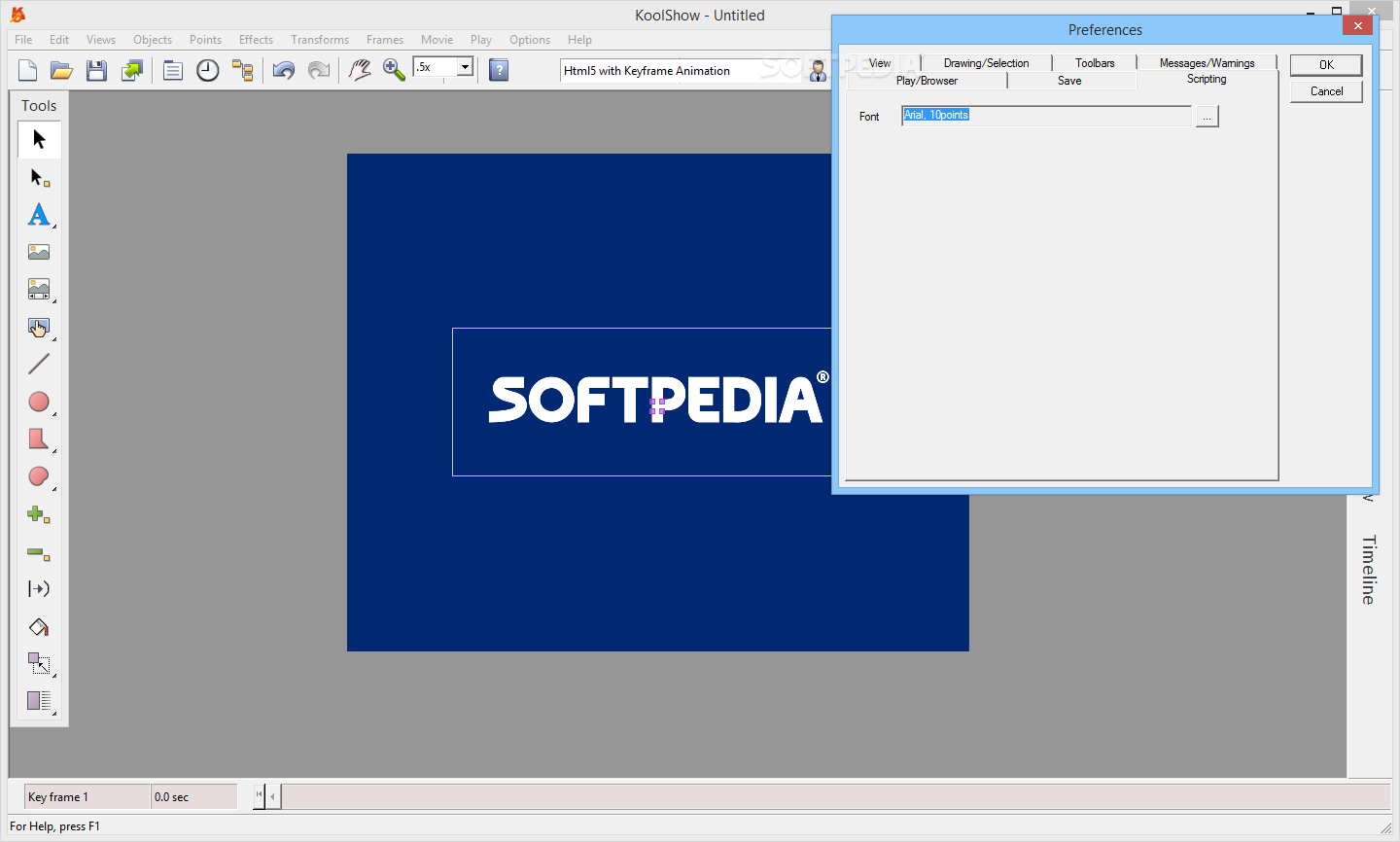Open the vertical Timeline panel tab
The width and height of the screenshot is (1400, 842).
(1369, 570)
